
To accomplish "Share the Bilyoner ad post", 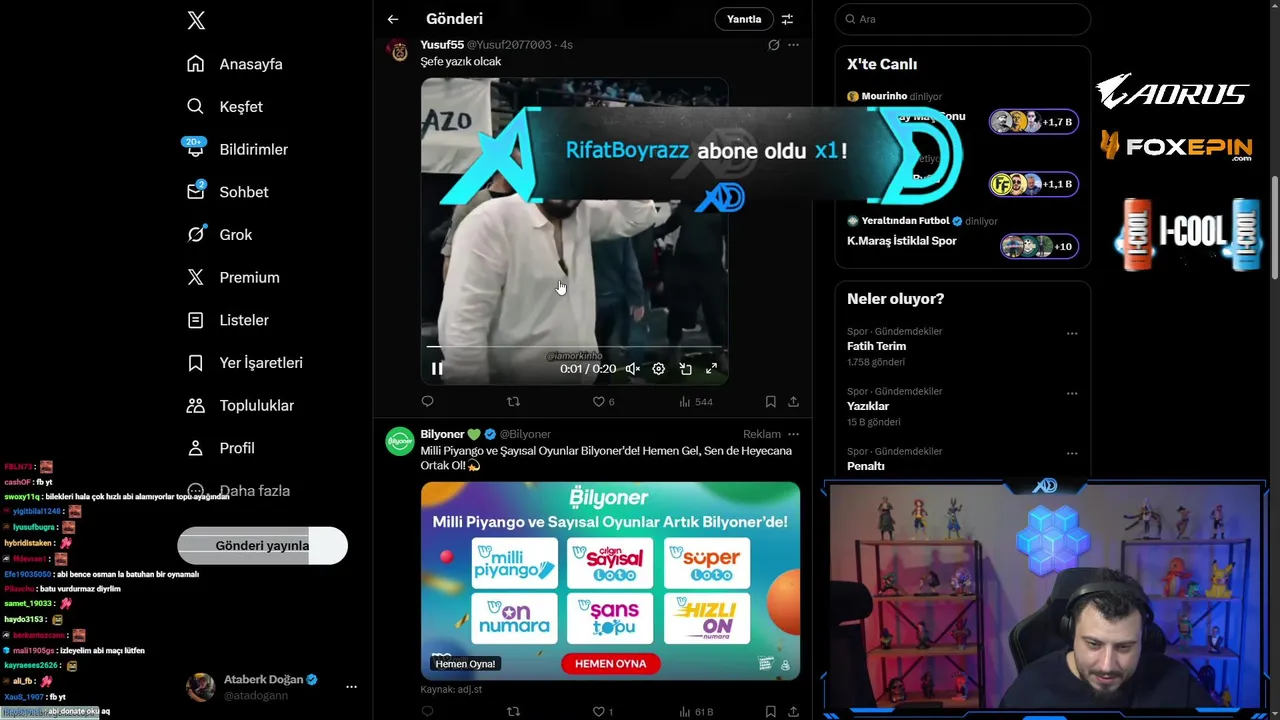I will [793, 712].
